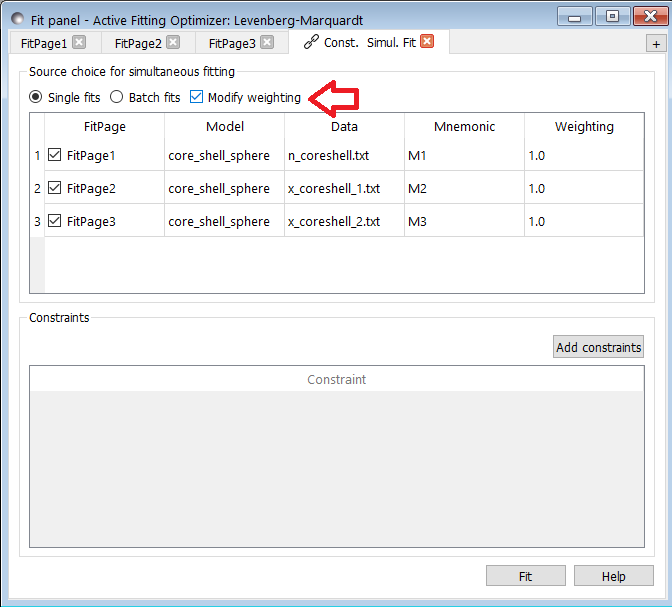Click the Fit panel window icon

18,19
